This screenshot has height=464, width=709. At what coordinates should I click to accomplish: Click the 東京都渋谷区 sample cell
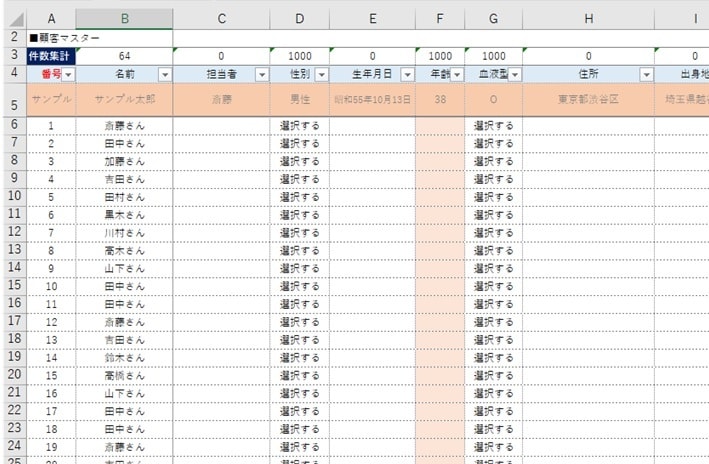(x=588, y=99)
